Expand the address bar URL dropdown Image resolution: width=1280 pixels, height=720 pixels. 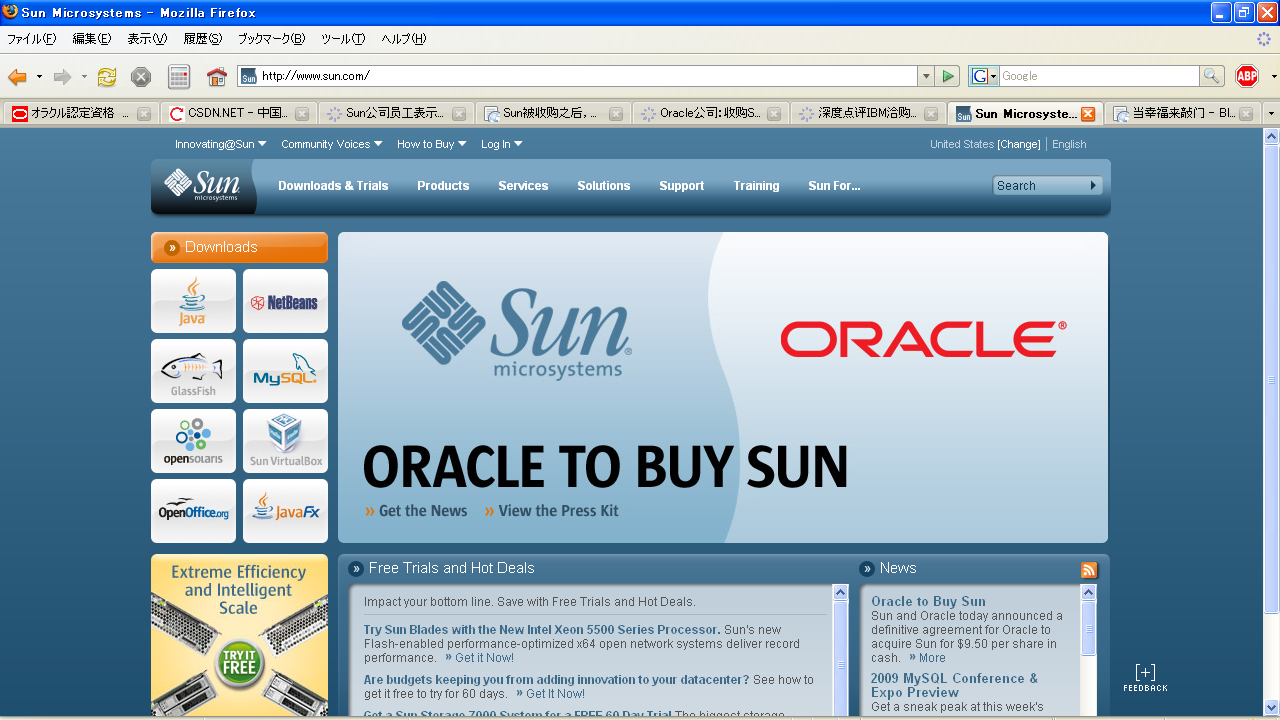tap(925, 76)
